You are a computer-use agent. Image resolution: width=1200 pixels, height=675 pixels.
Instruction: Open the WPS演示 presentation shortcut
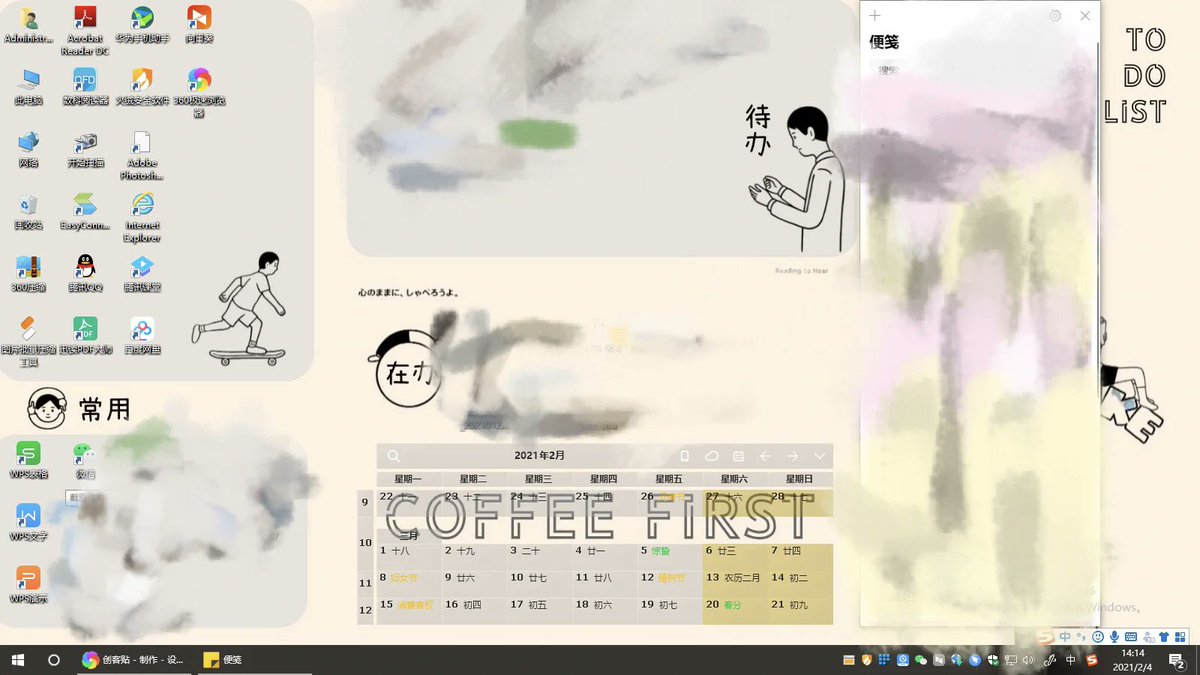pyautogui.click(x=29, y=585)
